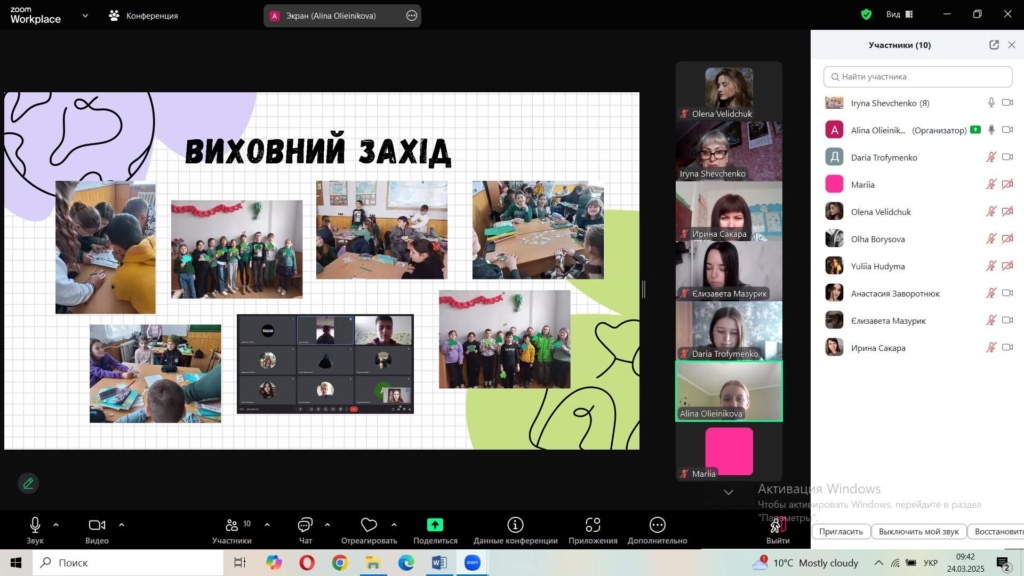Image resolution: width=1024 pixels, height=576 pixels.
Task: Click the Найти участника search field
Action: point(918,76)
